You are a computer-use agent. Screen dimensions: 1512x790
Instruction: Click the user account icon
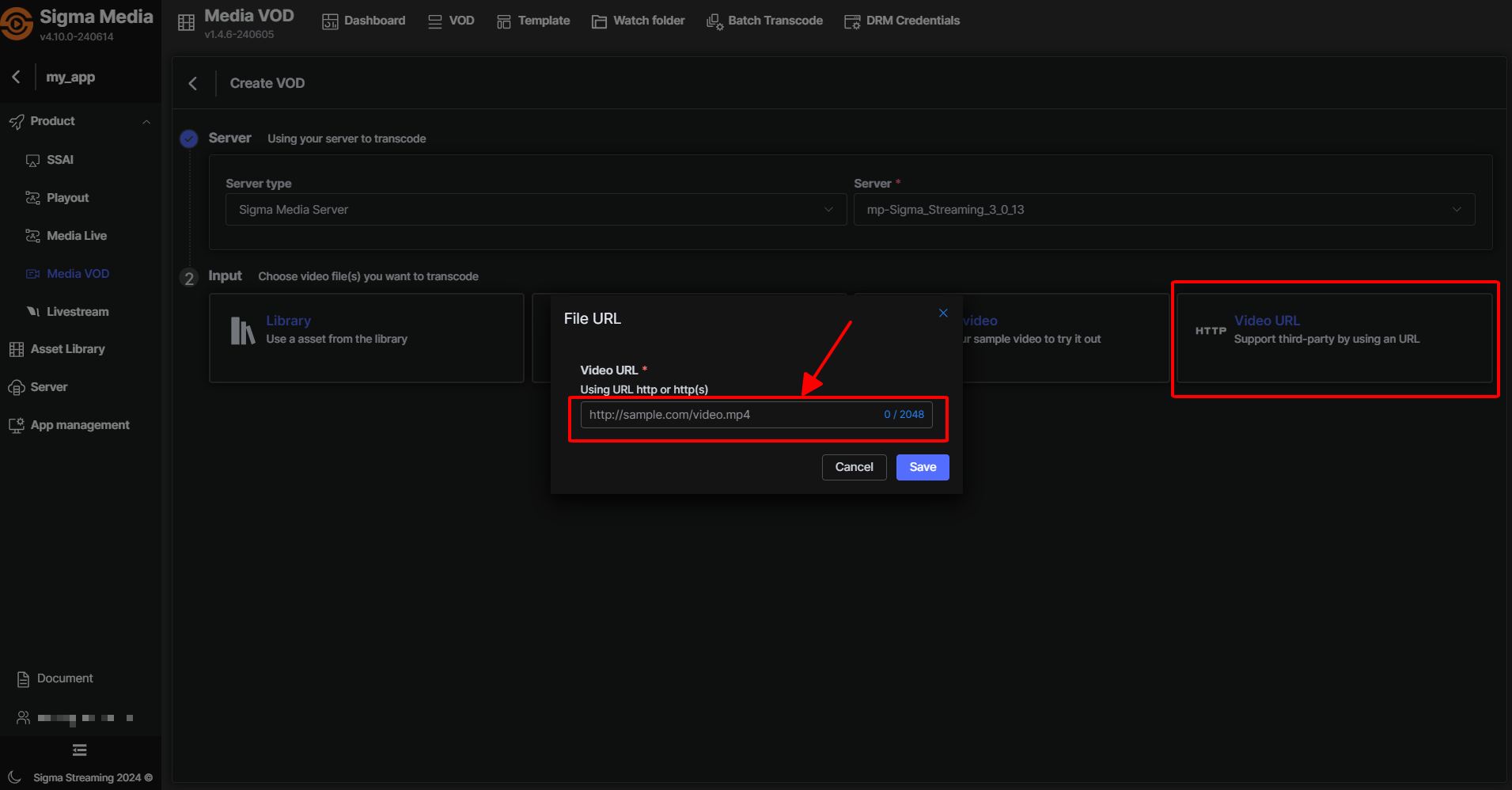(x=23, y=718)
